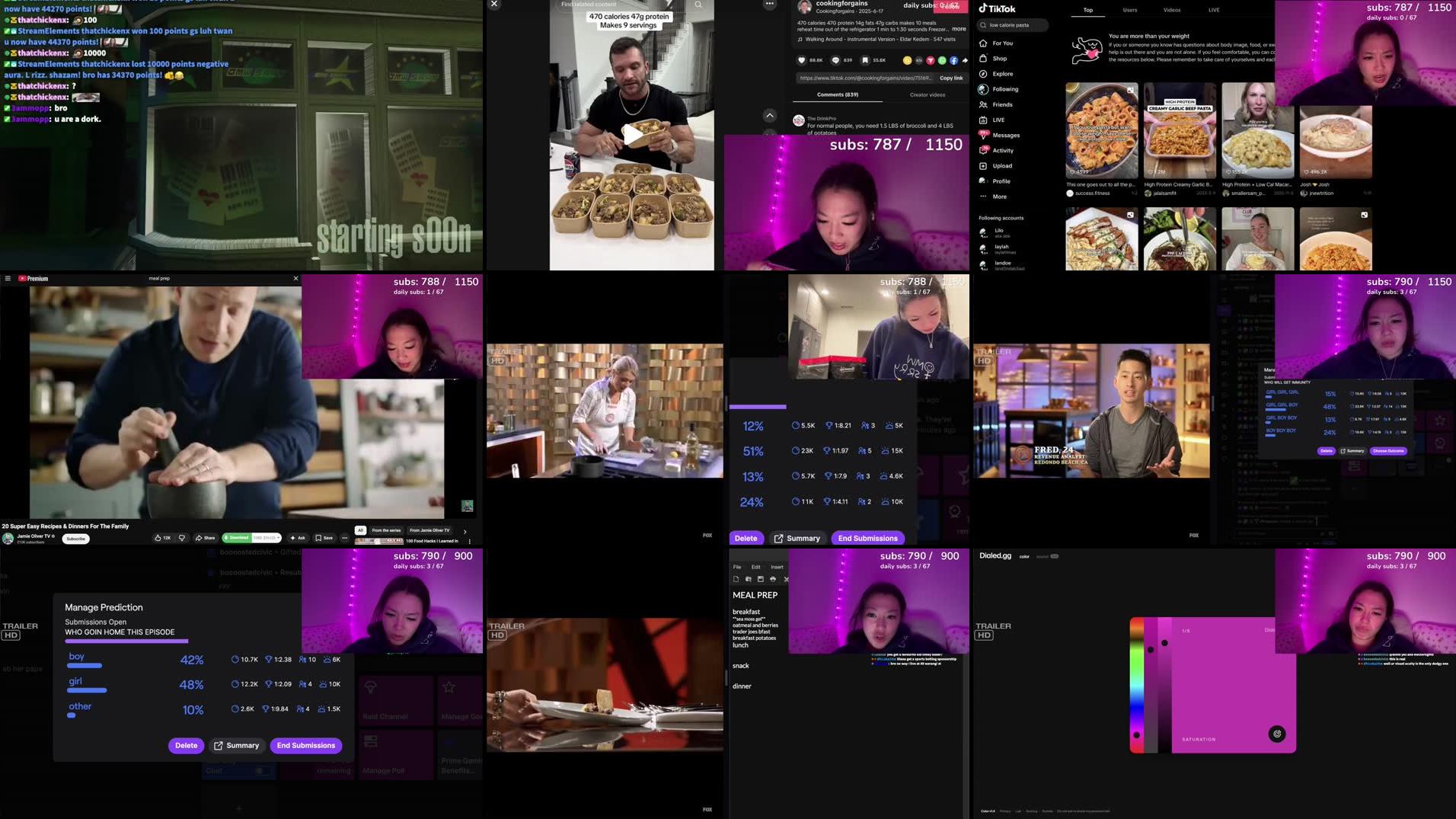The height and width of the screenshot is (819, 1456).
Task: Enable sound in the Dialed.gg toolbar
Action: click(1055, 557)
